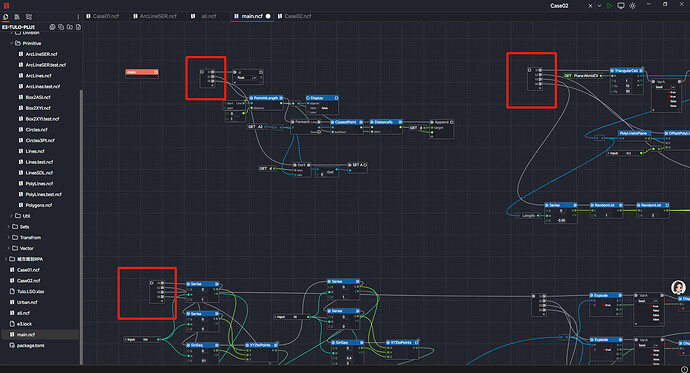
Task: Click the GET Plane.WorldZX node
Action: 583,76
